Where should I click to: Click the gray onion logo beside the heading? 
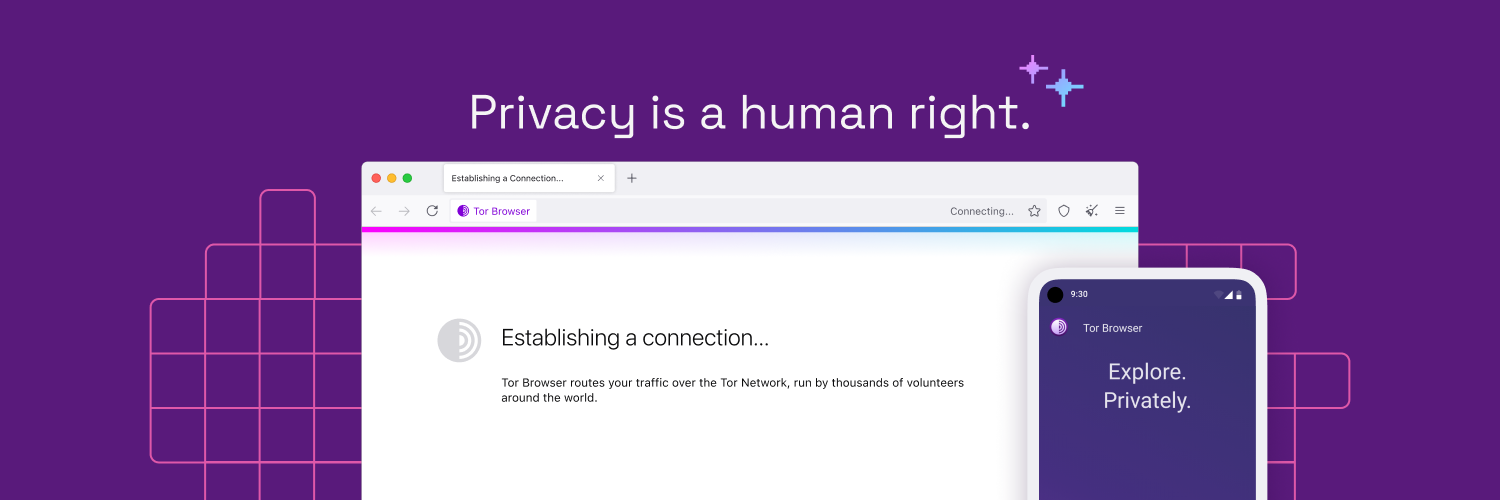(459, 340)
